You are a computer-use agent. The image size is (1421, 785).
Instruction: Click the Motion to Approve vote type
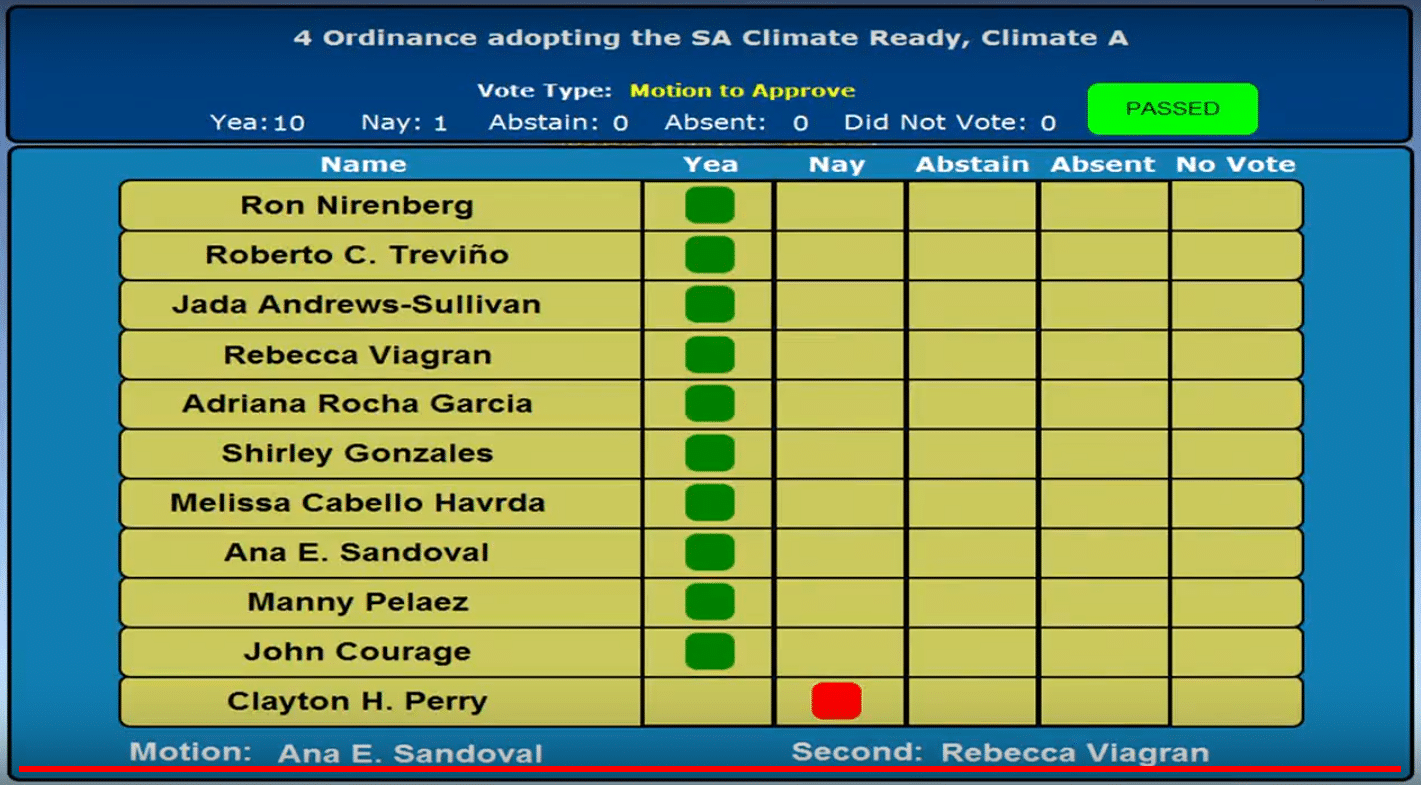click(742, 91)
